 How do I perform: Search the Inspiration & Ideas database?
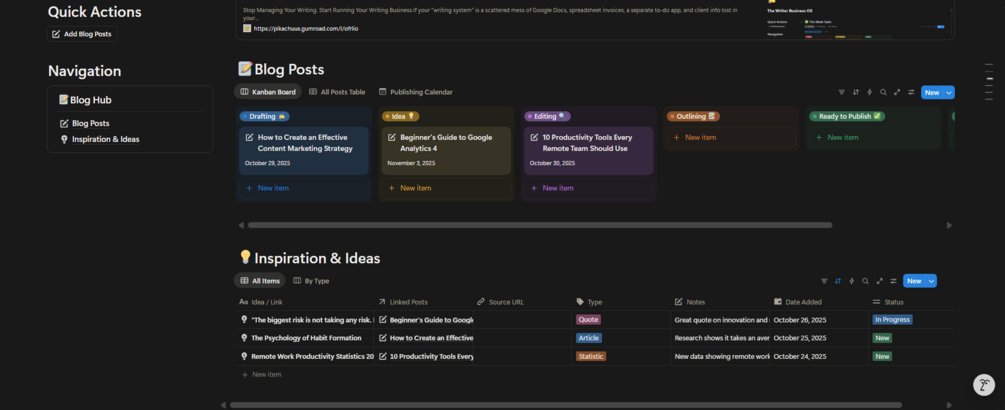coord(865,281)
